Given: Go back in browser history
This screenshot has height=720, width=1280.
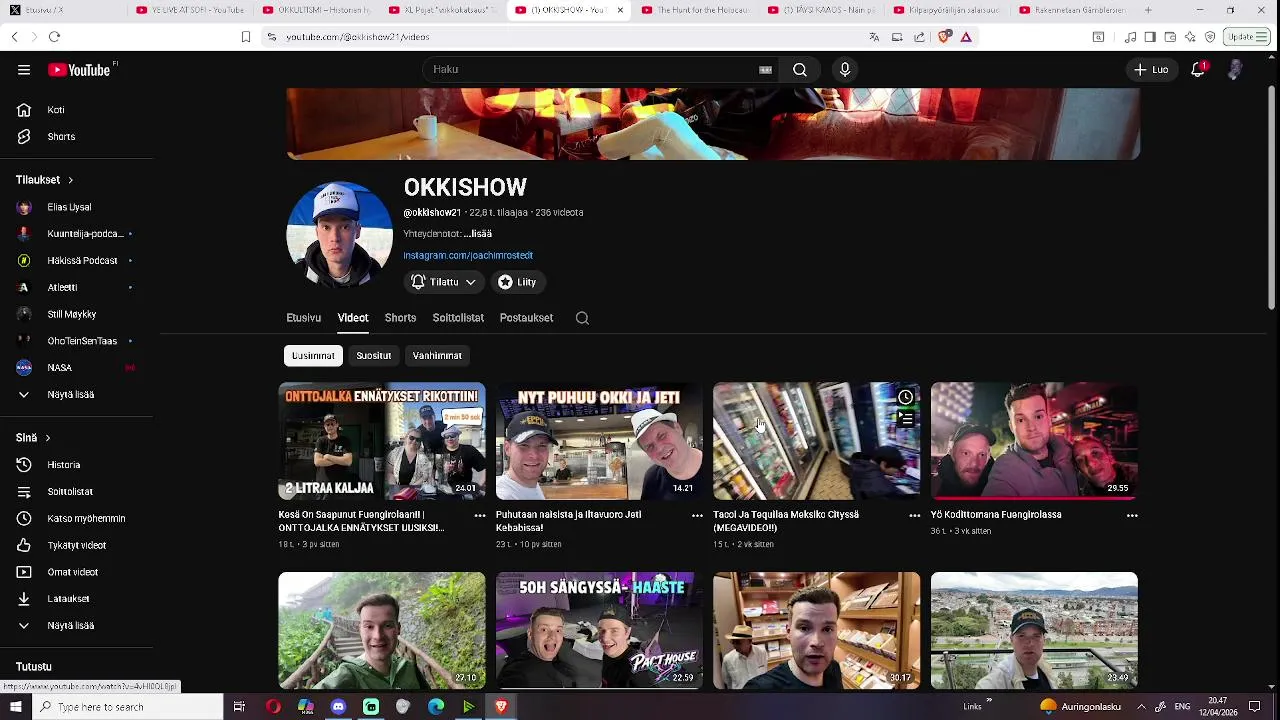Looking at the screenshot, I should (14, 37).
